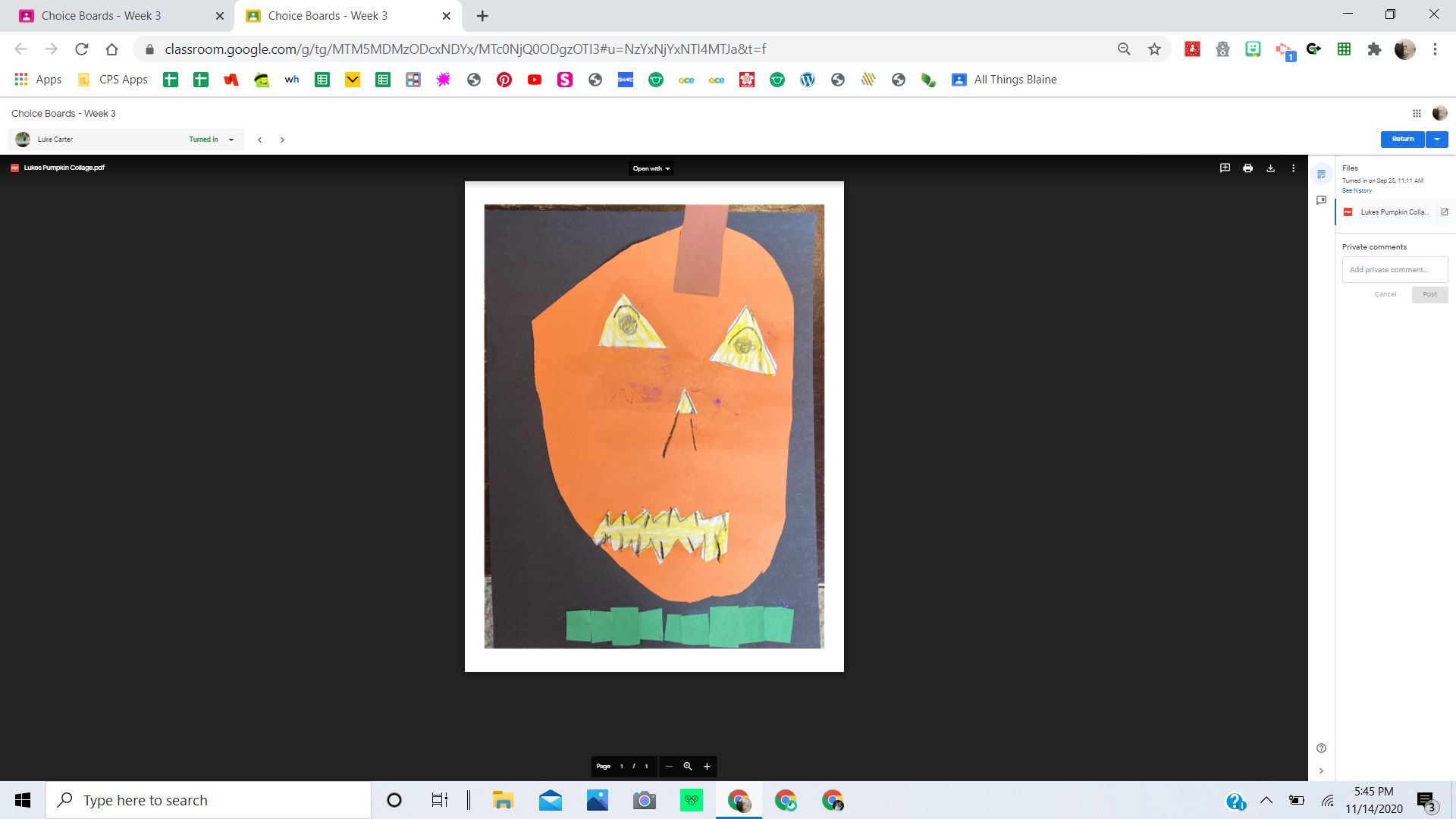Zoom out of the PDF page
The image size is (1456, 819).
tap(669, 767)
